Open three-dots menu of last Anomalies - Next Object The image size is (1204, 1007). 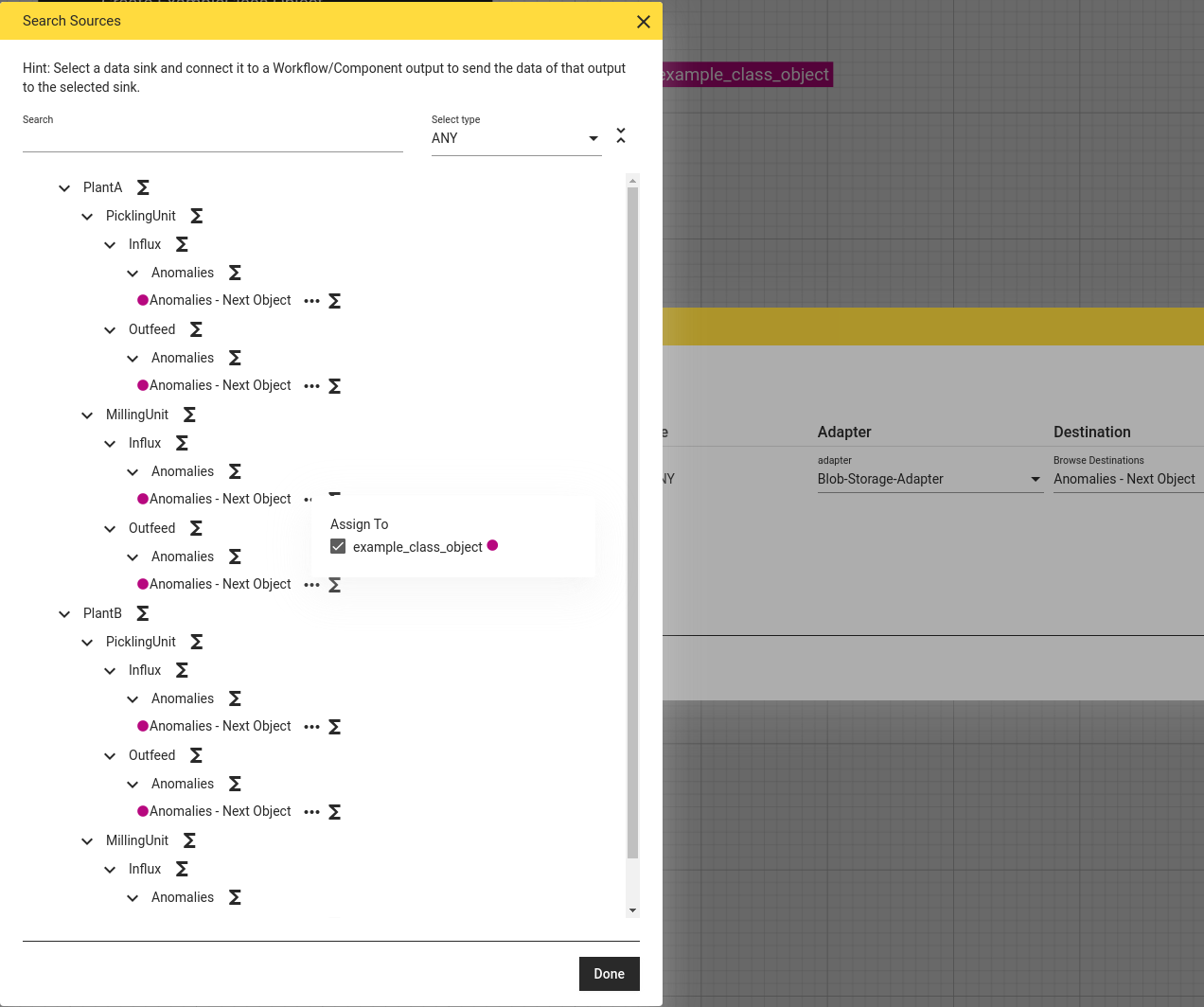point(311,812)
